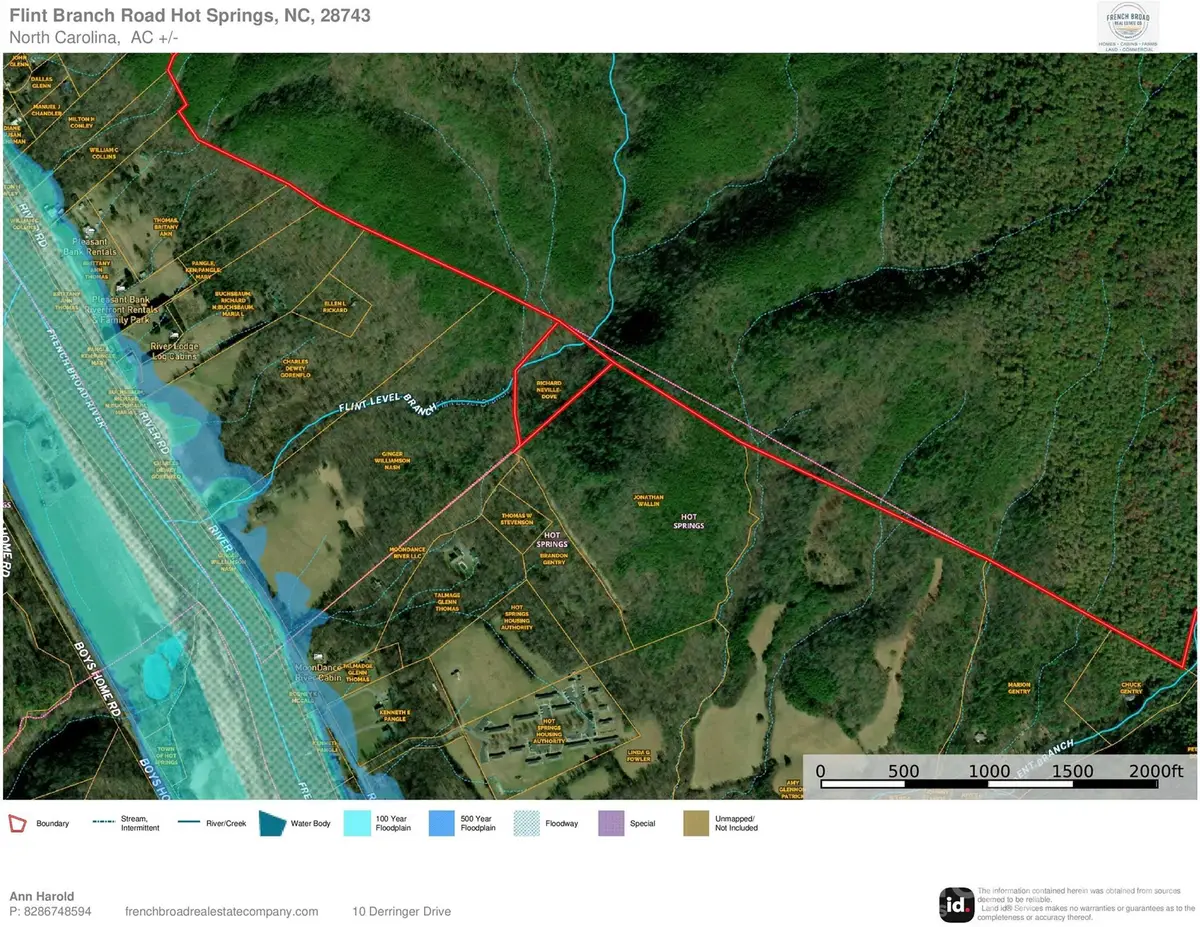
Task: Click the BUCHSBAUM RICHARD parcel label
Action: 232,303
